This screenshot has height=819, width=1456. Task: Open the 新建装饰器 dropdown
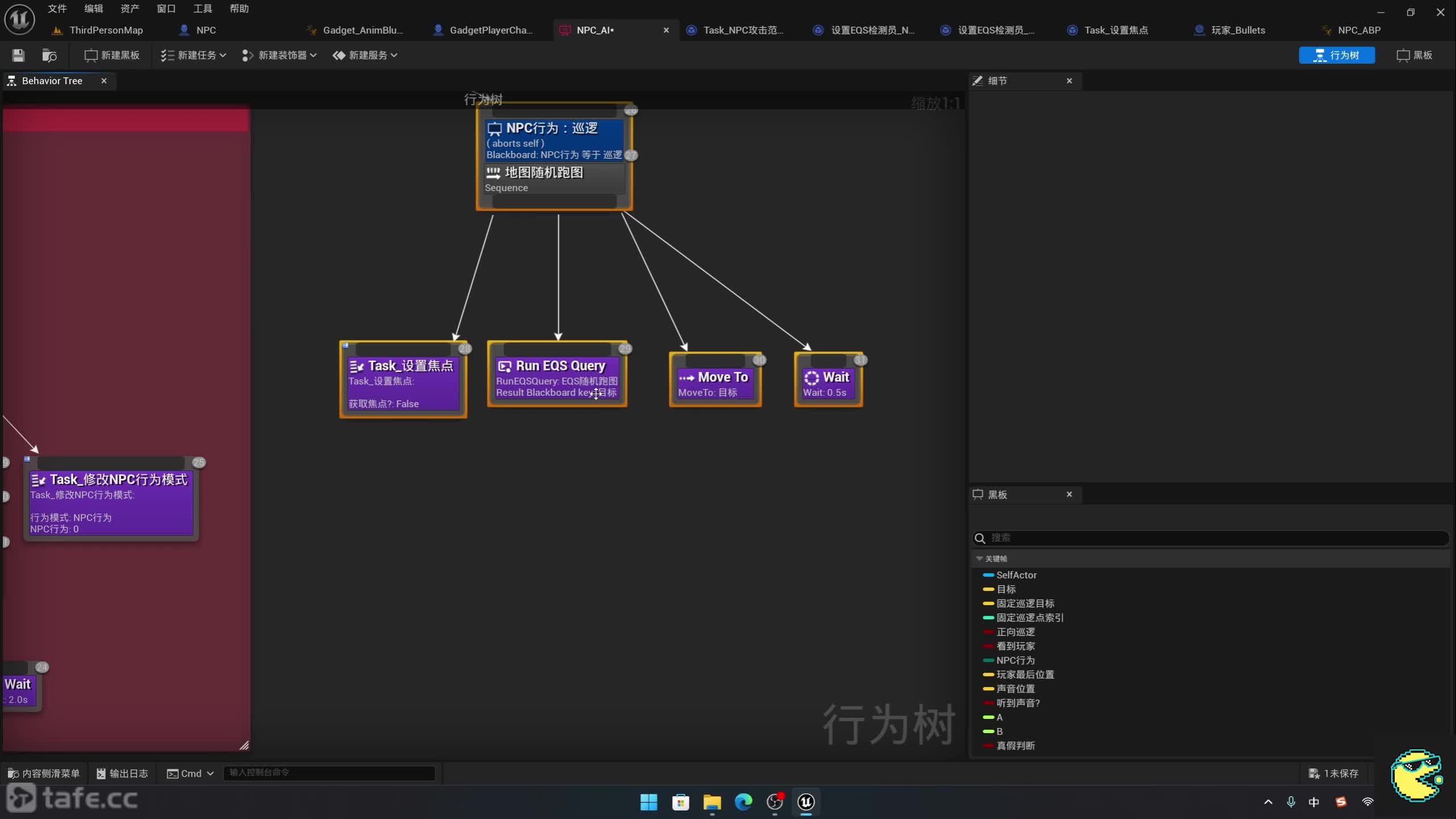pyautogui.click(x=279, y=55)
